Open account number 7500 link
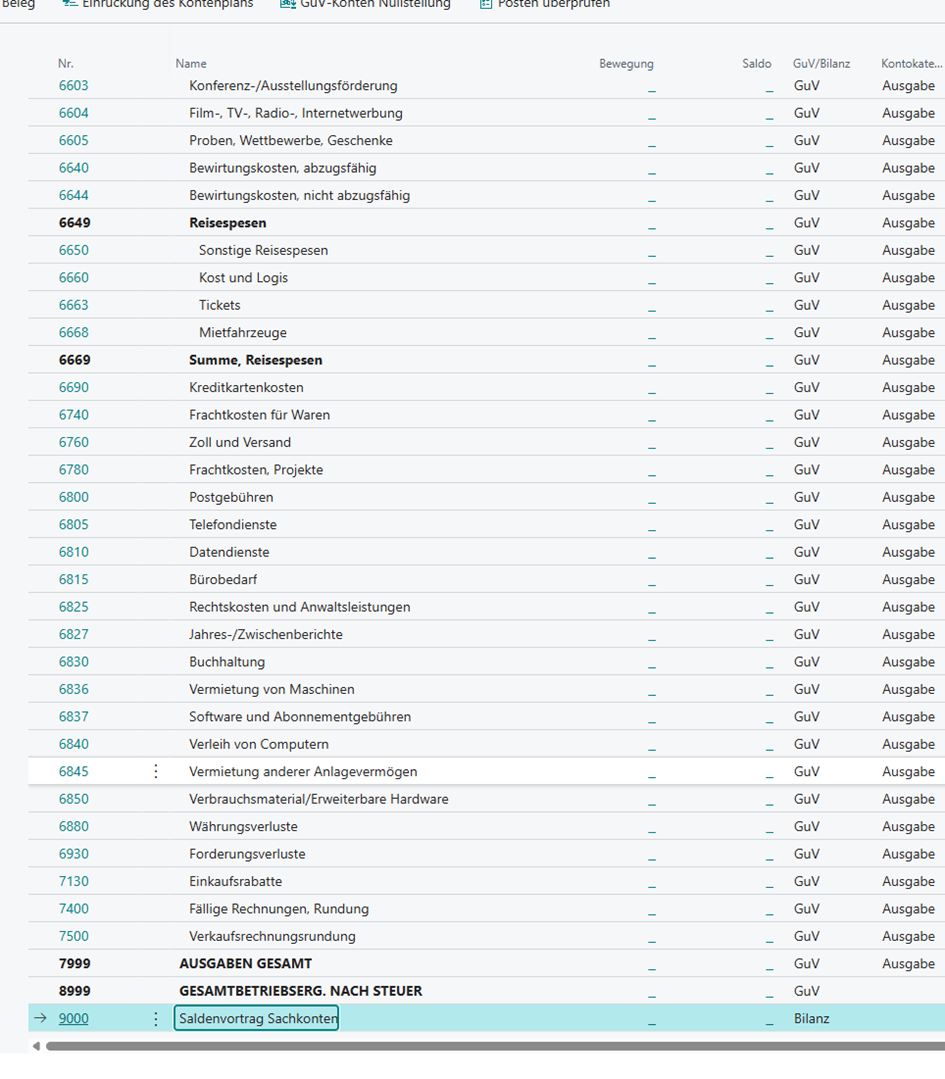This screenshot has height=1079, width=945. (73, 936)
